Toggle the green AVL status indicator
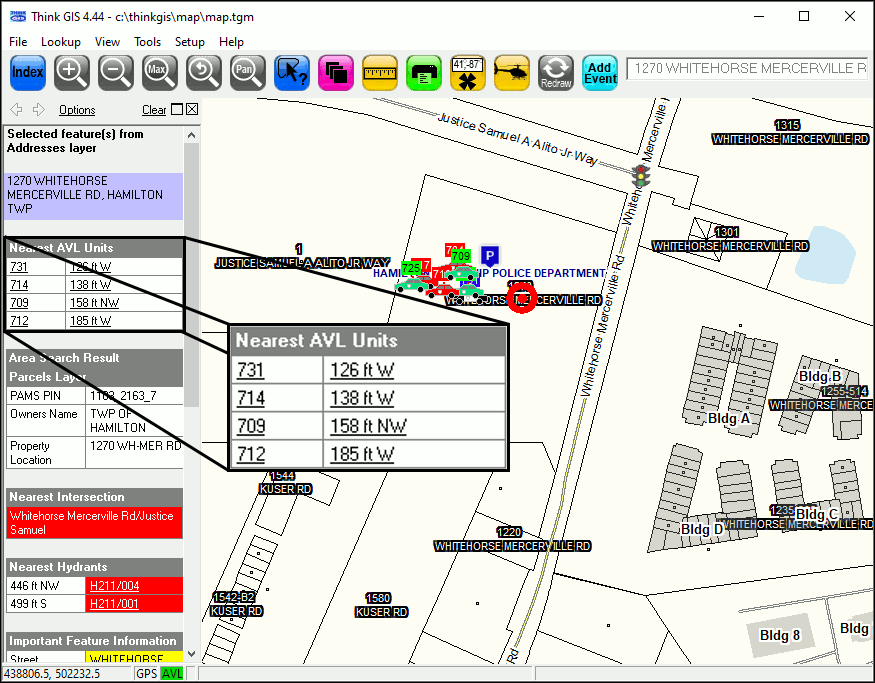The height and width of the screenshot is (683, 875). 172,674
